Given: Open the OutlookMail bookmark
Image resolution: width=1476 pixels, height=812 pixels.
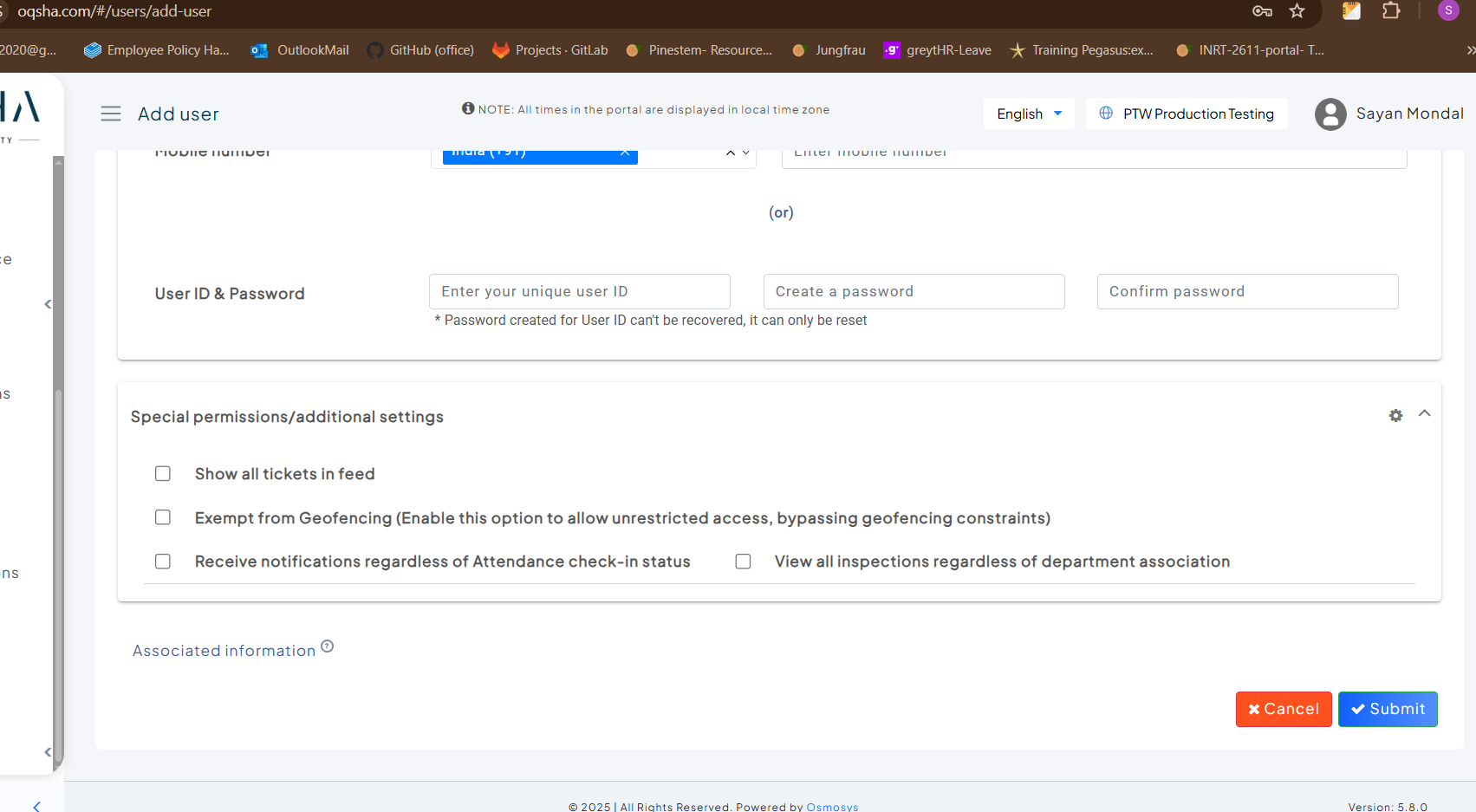Looking at the screenshot, I should (300, 50).
